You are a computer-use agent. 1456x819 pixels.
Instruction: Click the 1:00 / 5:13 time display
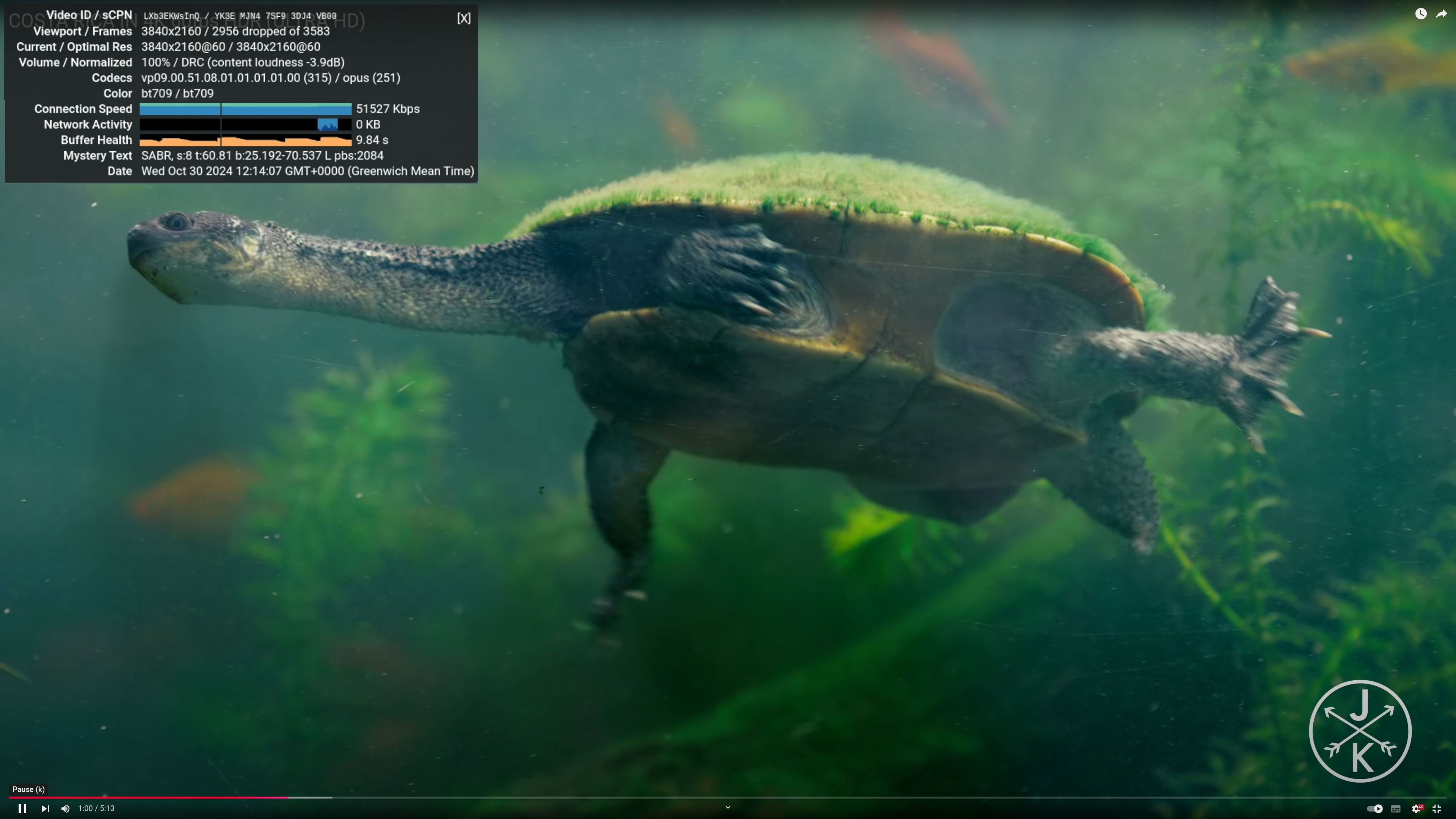tap(96, 808)
